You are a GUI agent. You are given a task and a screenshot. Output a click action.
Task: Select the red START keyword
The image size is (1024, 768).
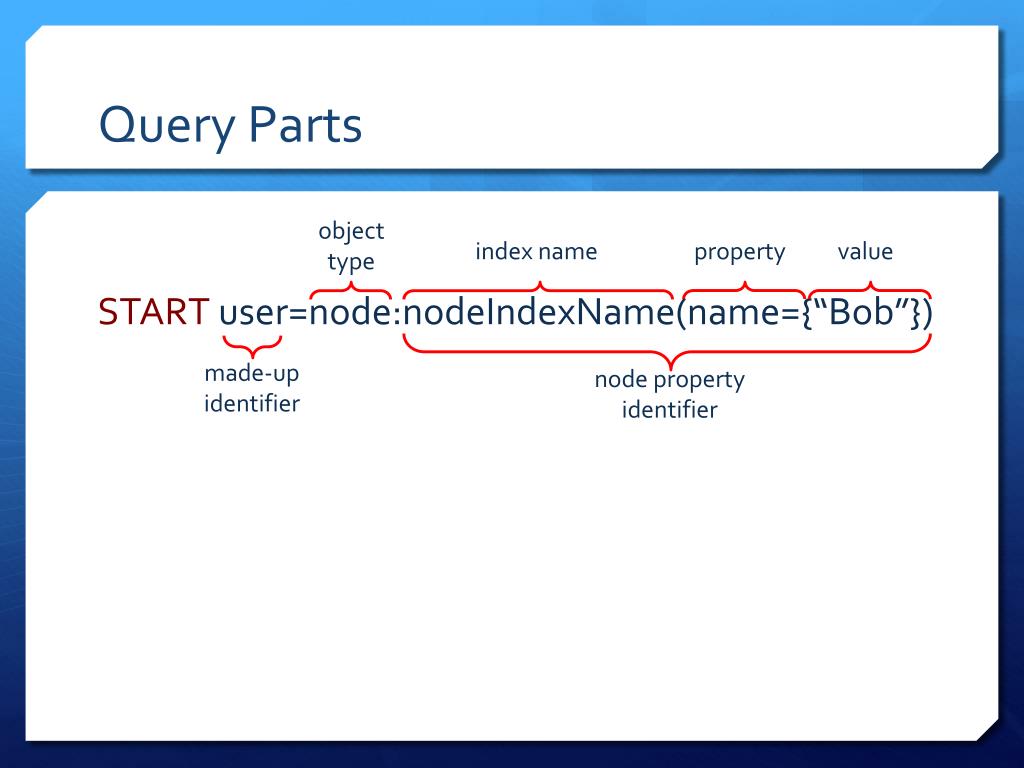coord(153,312)
